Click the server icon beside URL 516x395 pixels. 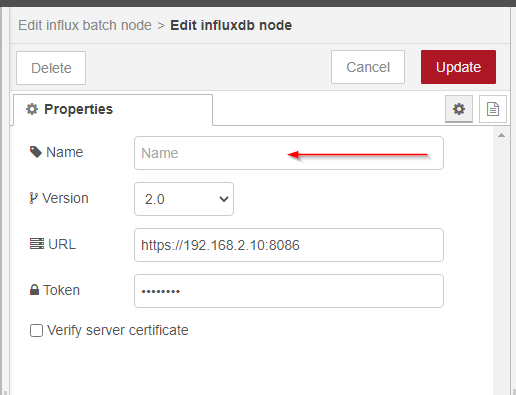37,244
